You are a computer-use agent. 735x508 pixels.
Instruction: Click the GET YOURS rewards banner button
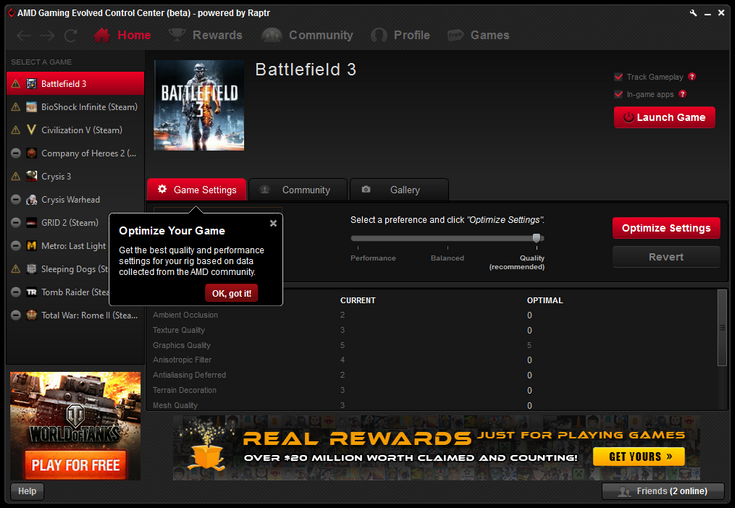pyautogui.click(x=639, y=456)
